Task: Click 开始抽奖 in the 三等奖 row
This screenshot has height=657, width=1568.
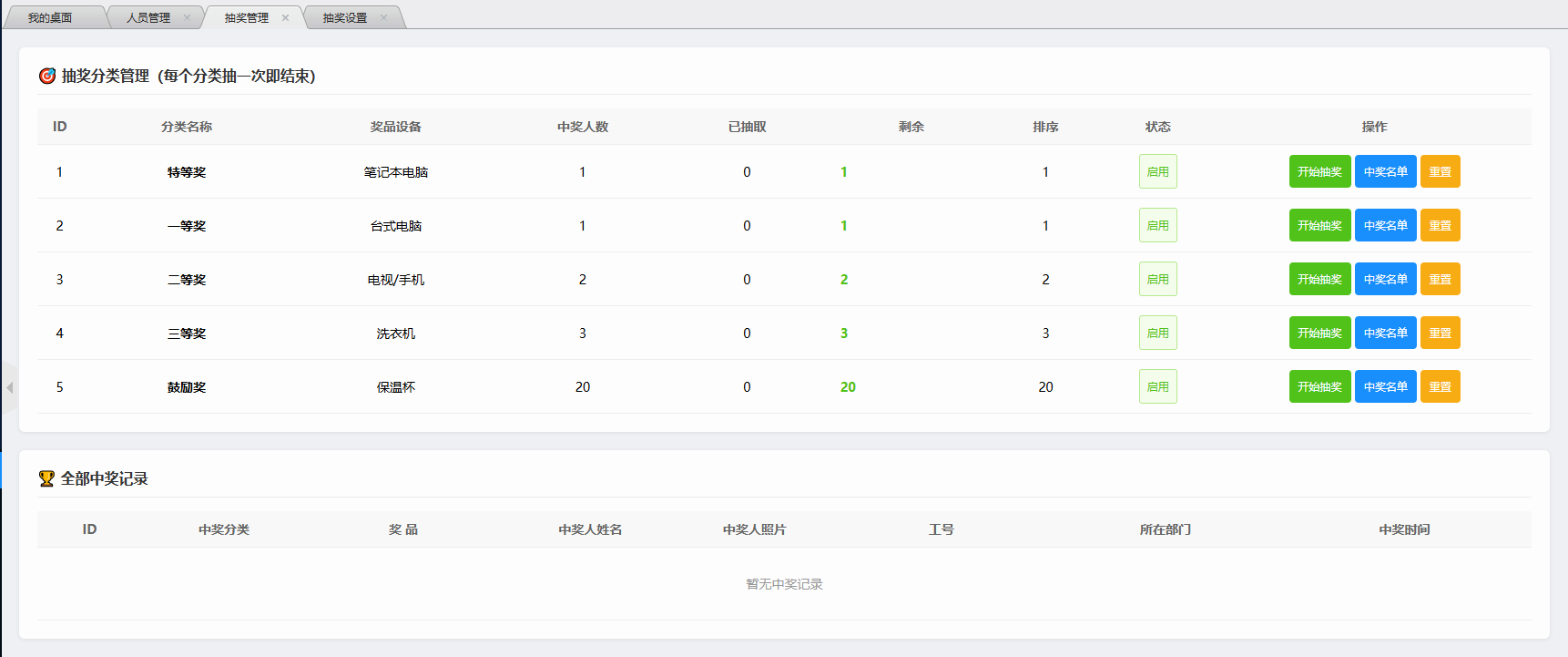Action: [x=1319, y=333]
